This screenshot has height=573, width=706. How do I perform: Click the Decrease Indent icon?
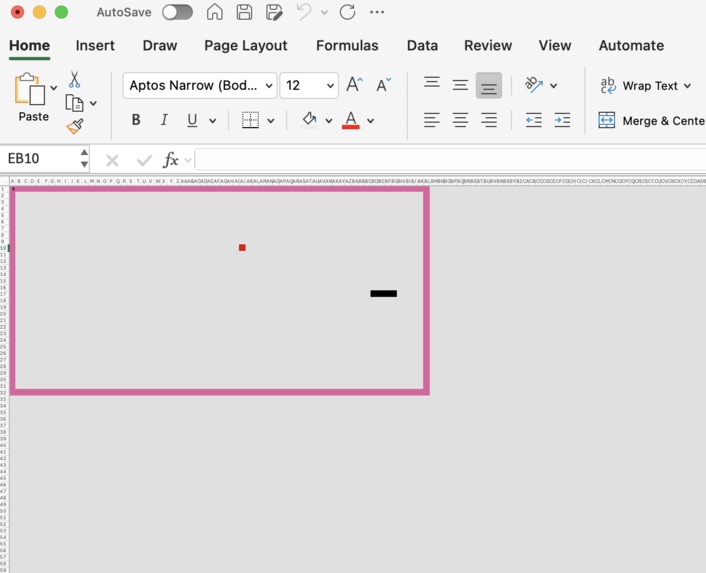tap(534, 120)
